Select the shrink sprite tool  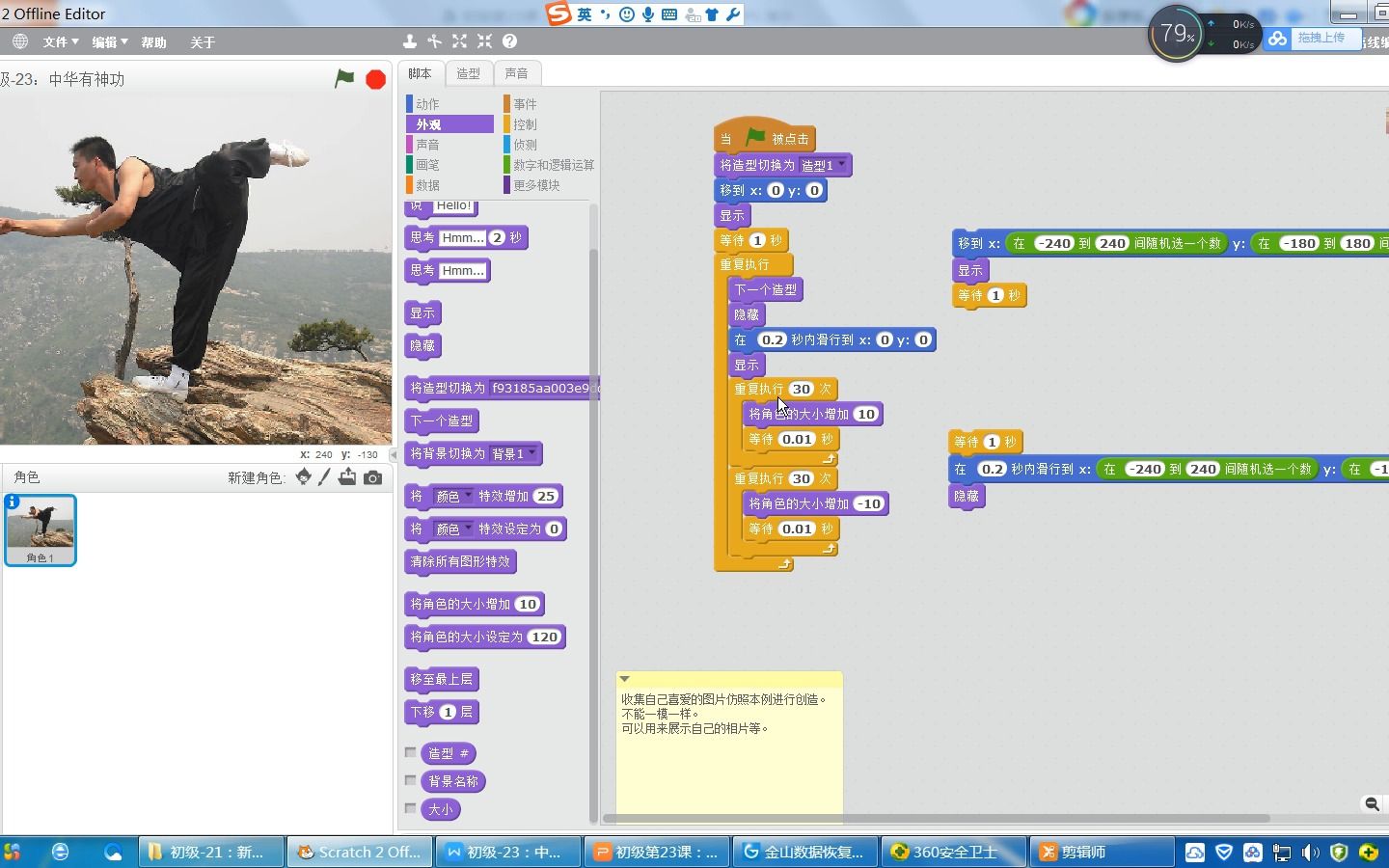click(484, 41)
